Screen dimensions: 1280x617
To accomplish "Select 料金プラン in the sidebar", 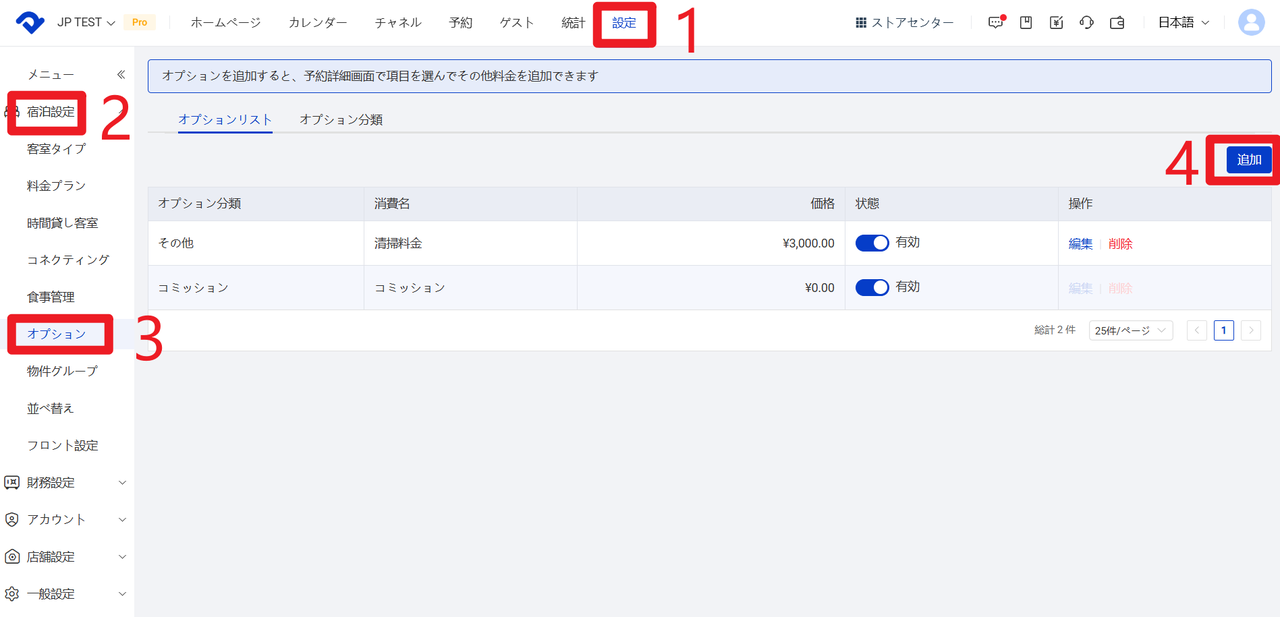I will coord(56,185).
